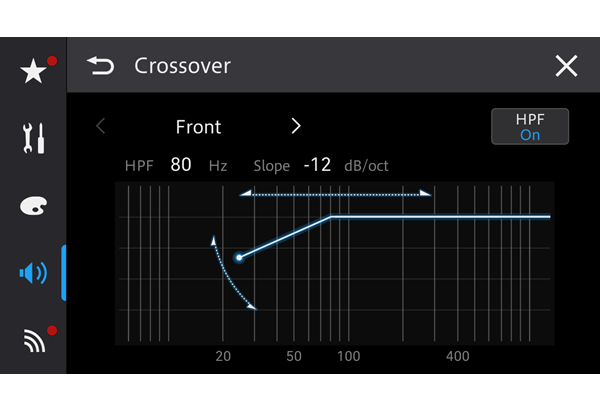Screen dimensions: 600x412
Task: Tap the right arrowhead of frequency guide
Action: 426,193
